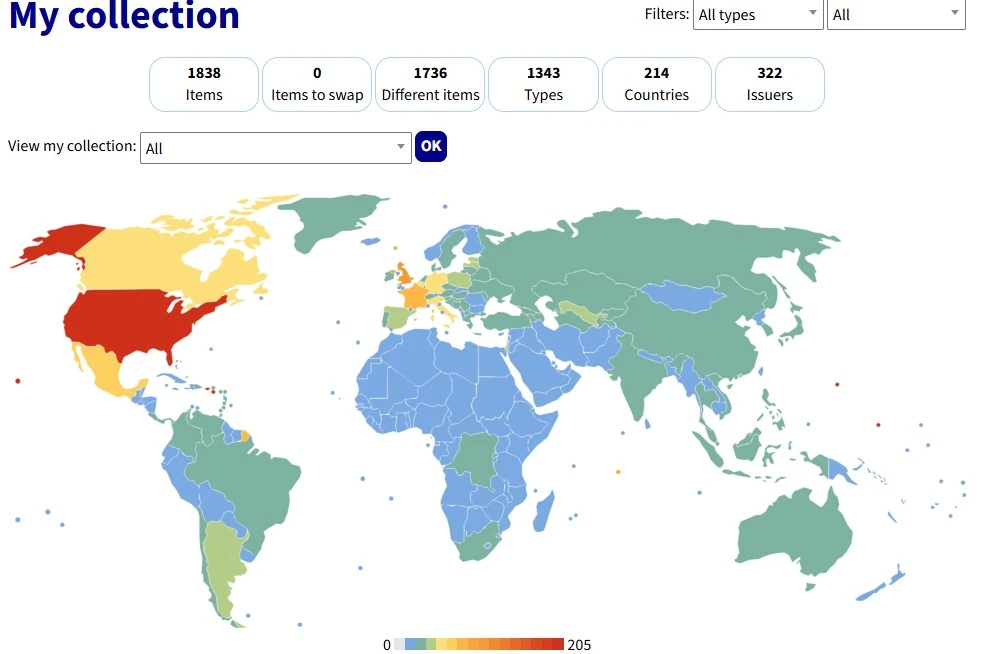Viewport: 1004px width, 654px height.
Task: Open the 322 Issuers card
Action: (770, 84)
